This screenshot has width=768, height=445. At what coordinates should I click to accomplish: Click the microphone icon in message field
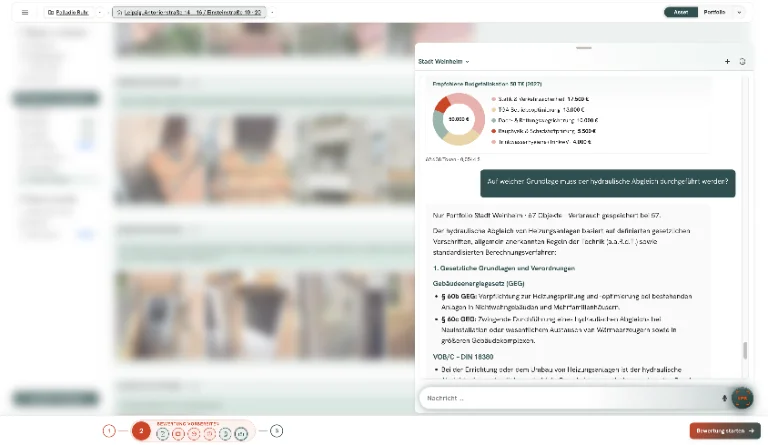[724, 398]
